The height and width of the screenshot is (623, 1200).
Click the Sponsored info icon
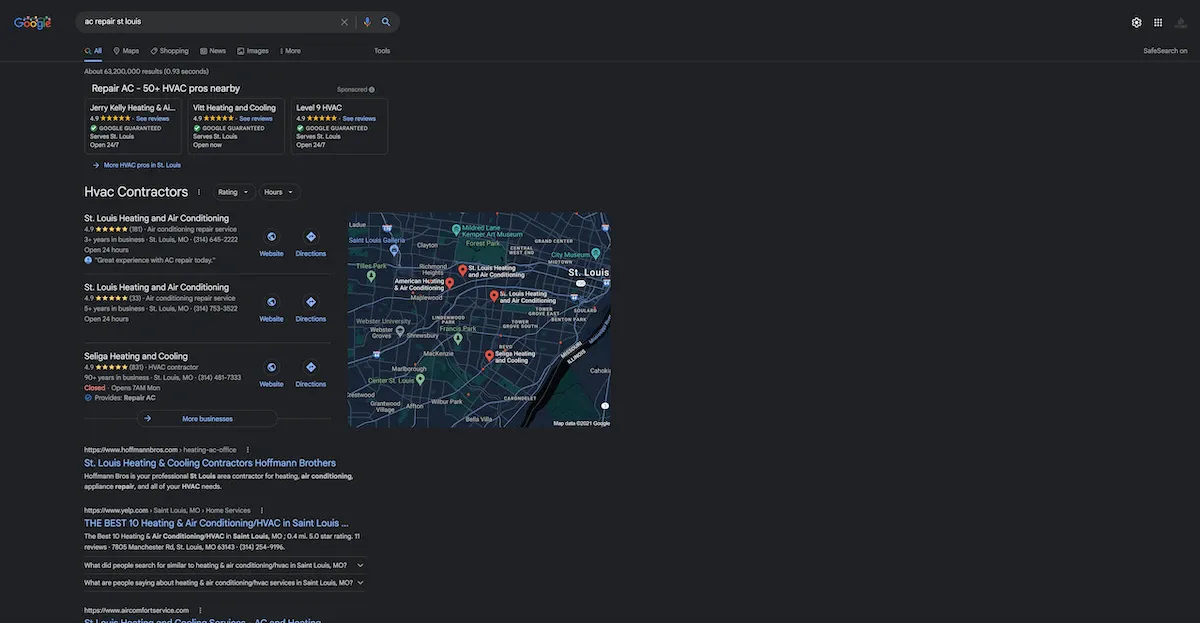coord(372,89)
